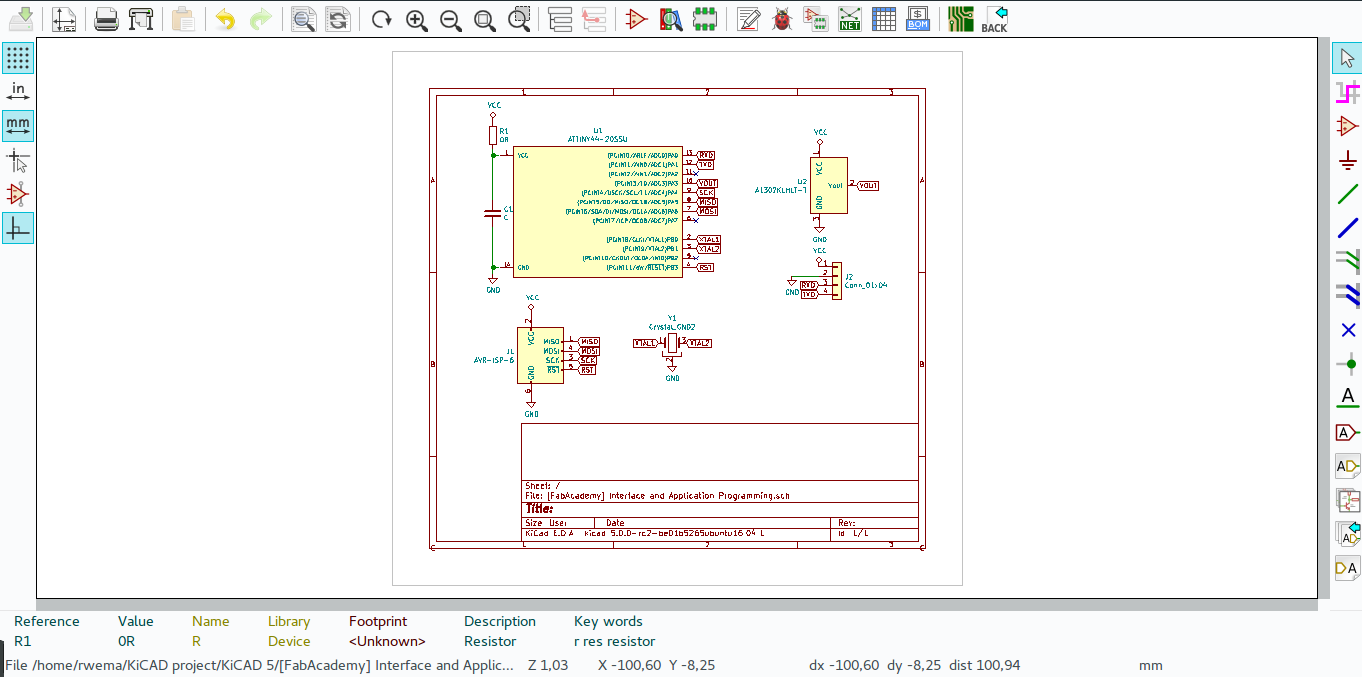
Task: Open the hierarchy navigator
Action: [x=561, y=18]
